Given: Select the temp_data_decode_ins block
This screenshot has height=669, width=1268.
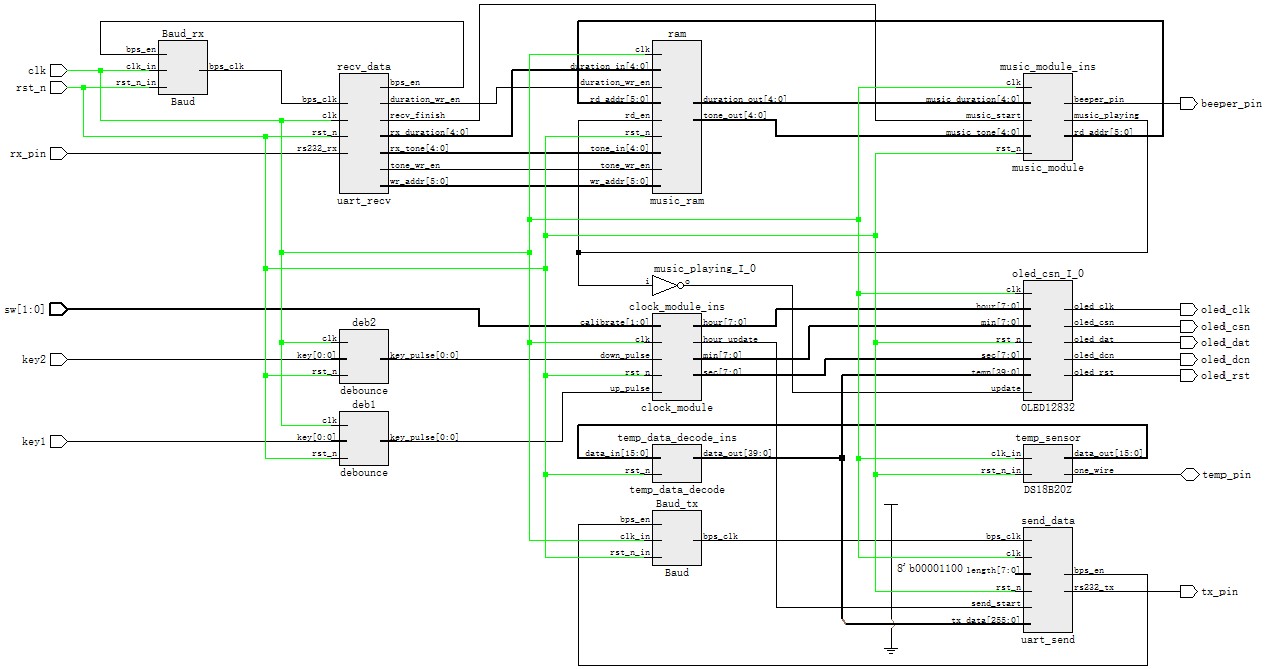Looking at the screenshot, I should pos(677,462).
